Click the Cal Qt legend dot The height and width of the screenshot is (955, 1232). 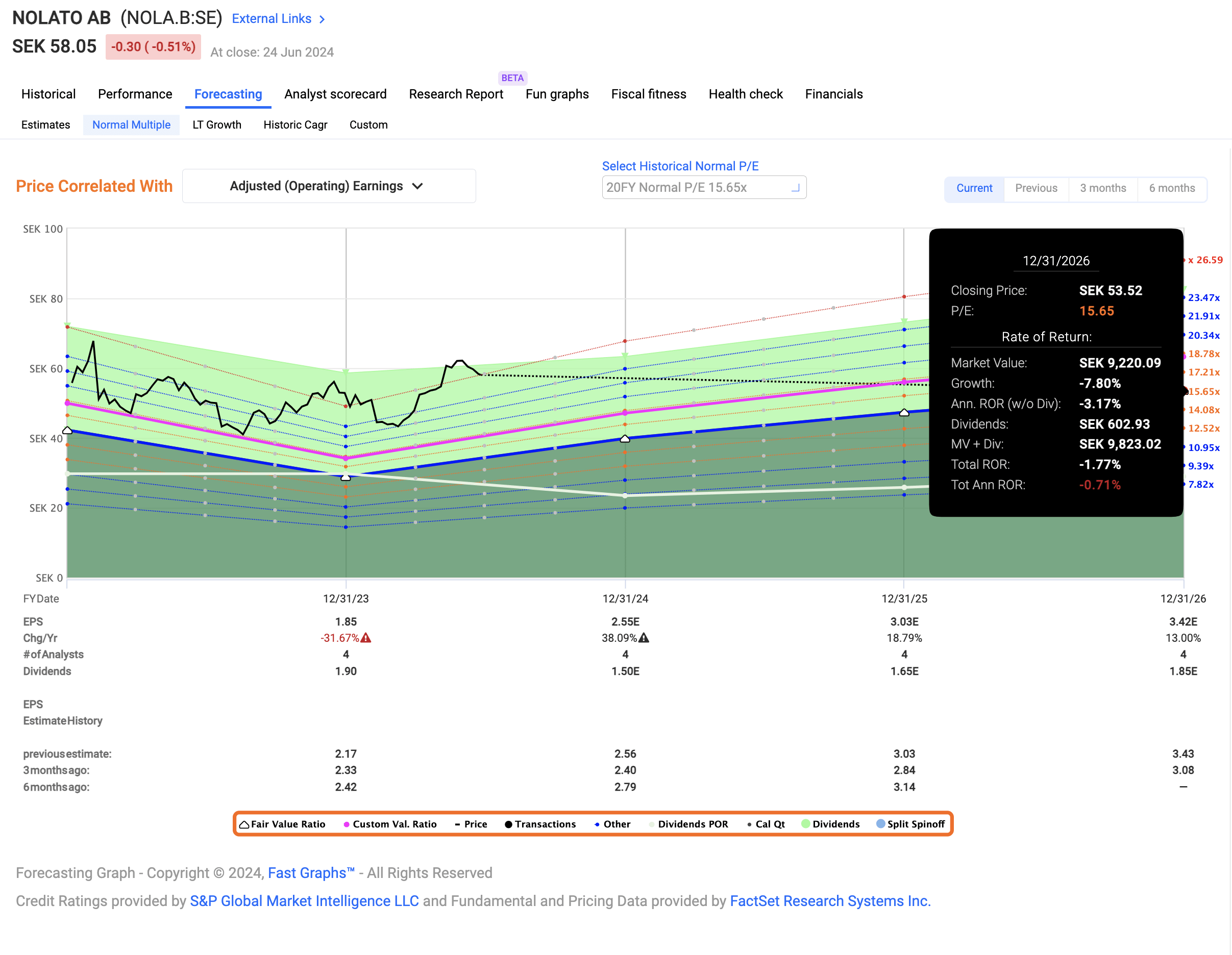coord(750,824)
